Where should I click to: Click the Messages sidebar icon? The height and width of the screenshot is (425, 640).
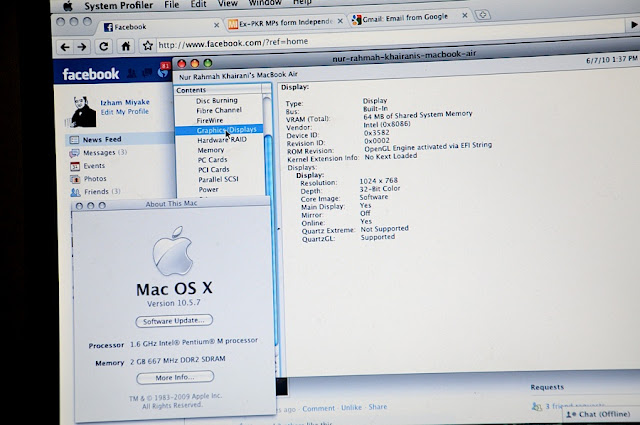point(74,154)
